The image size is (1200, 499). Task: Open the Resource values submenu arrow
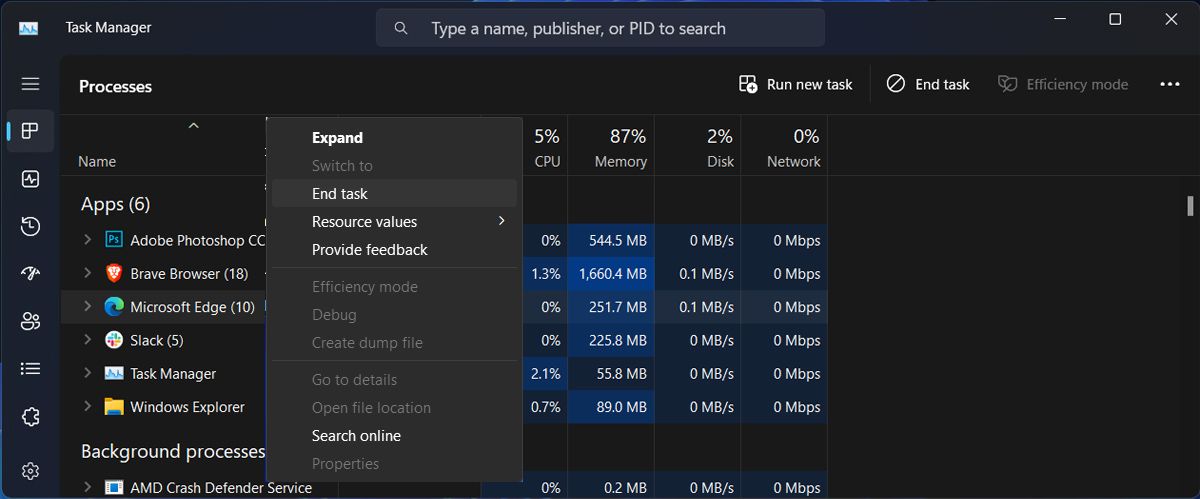502,221
